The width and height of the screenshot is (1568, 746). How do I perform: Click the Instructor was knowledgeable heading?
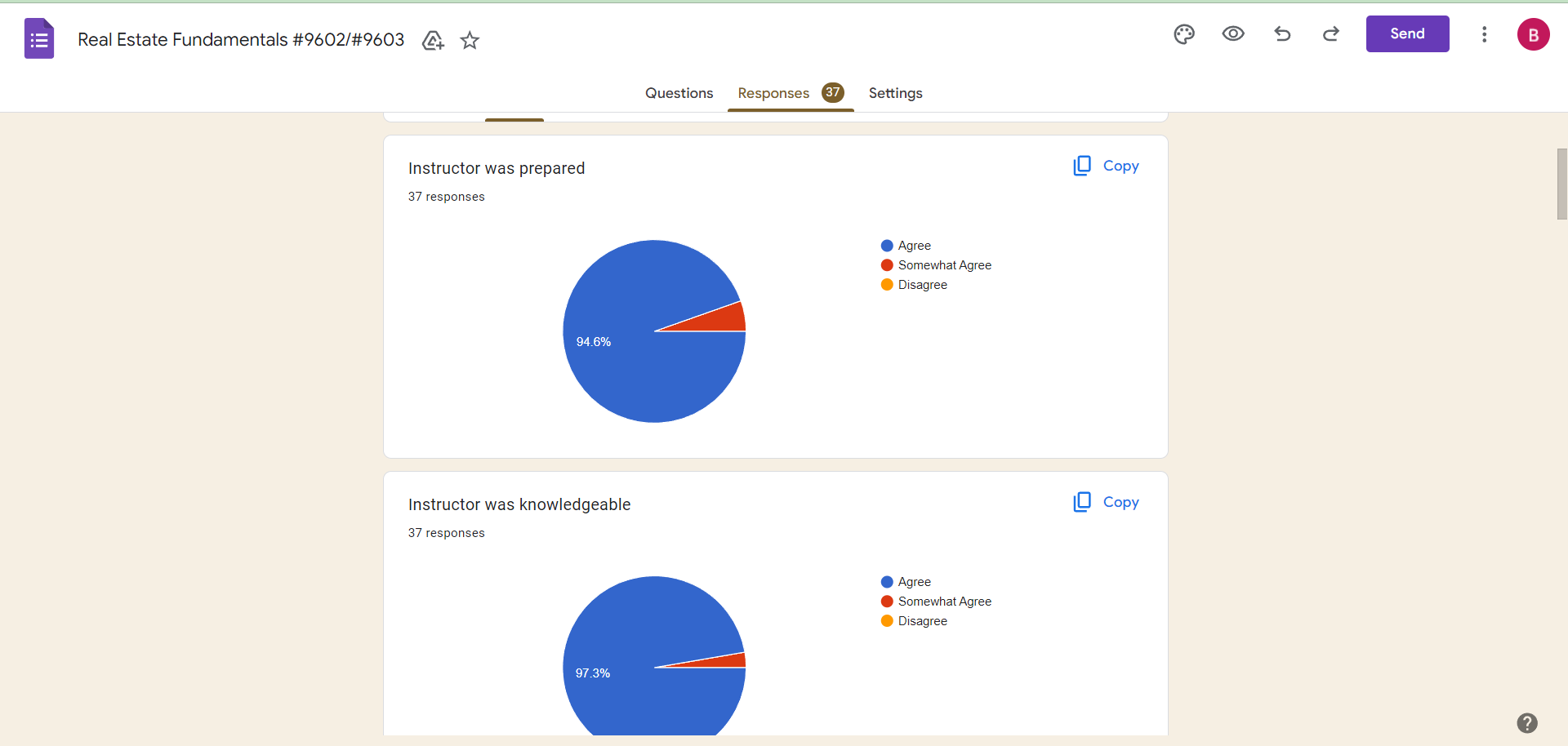point(519,504)
